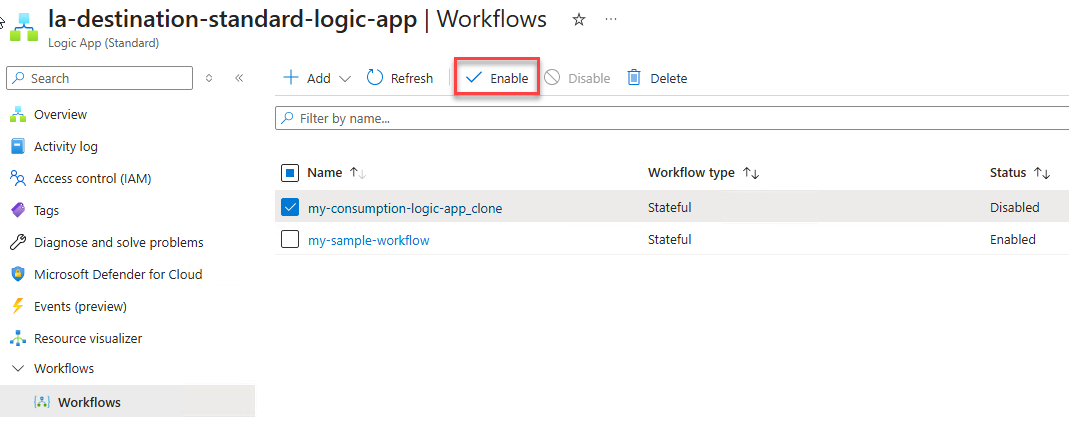Screen dimensions: 1069x422
Task: Click the favorite star icon beside the title
Action: click(578, 19)
